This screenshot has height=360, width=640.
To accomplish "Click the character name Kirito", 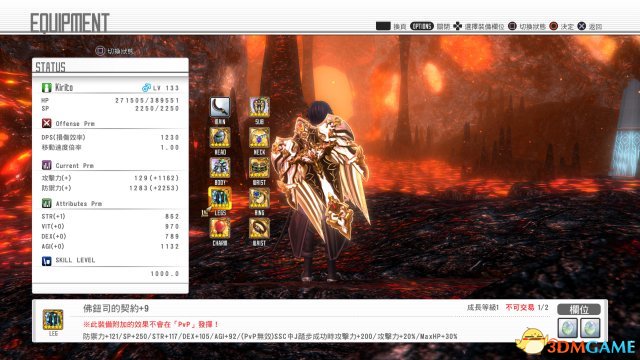I will coord(64,87).
